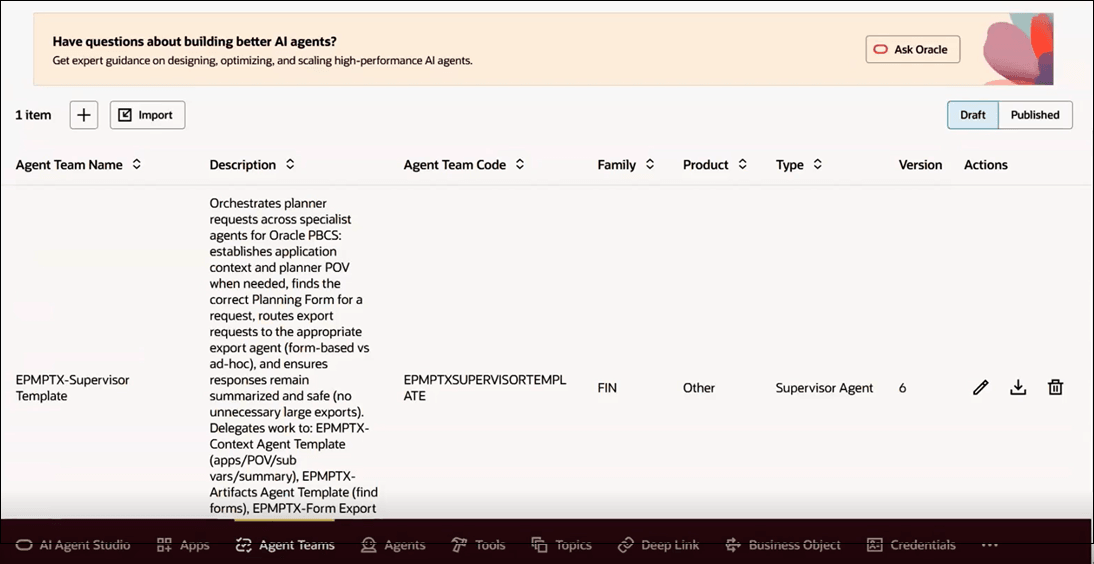Sort by Agent Team Code column
Viewport: 1094px width, 564px height.
(519, 165)
